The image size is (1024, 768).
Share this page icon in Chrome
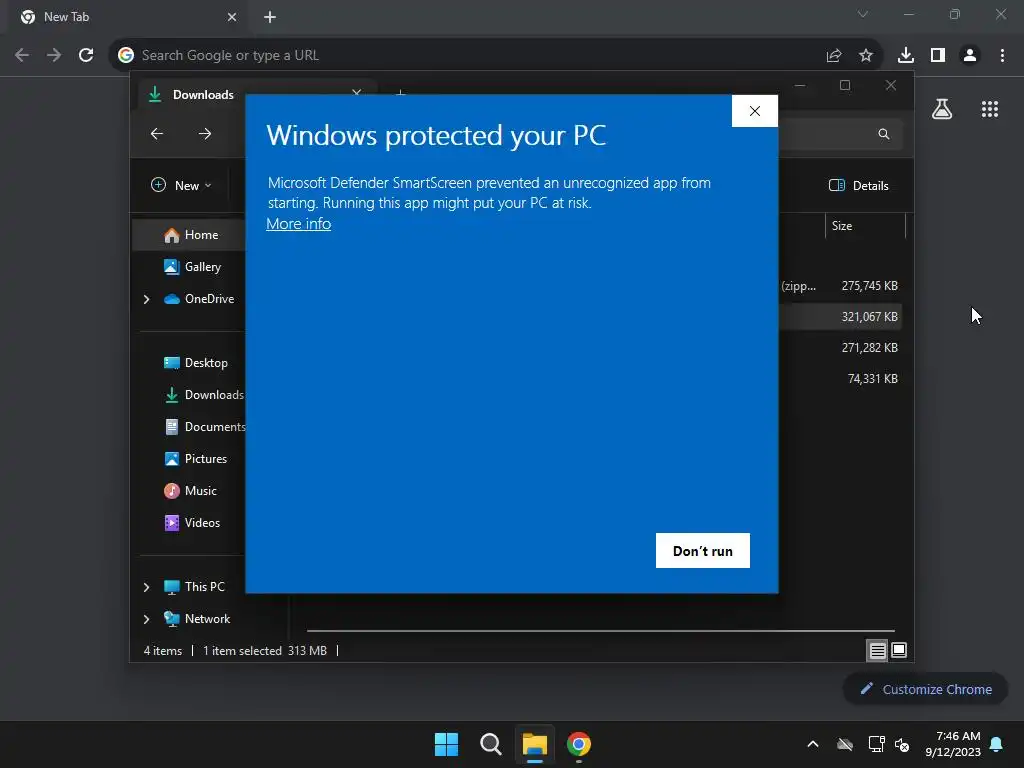833,56
